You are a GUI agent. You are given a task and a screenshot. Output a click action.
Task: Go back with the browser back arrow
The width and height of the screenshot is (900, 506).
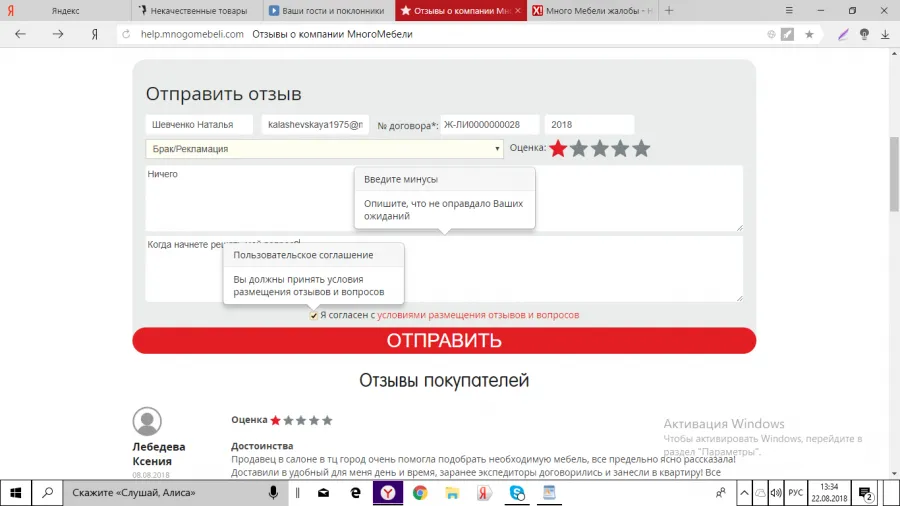[x=21, y=34]
